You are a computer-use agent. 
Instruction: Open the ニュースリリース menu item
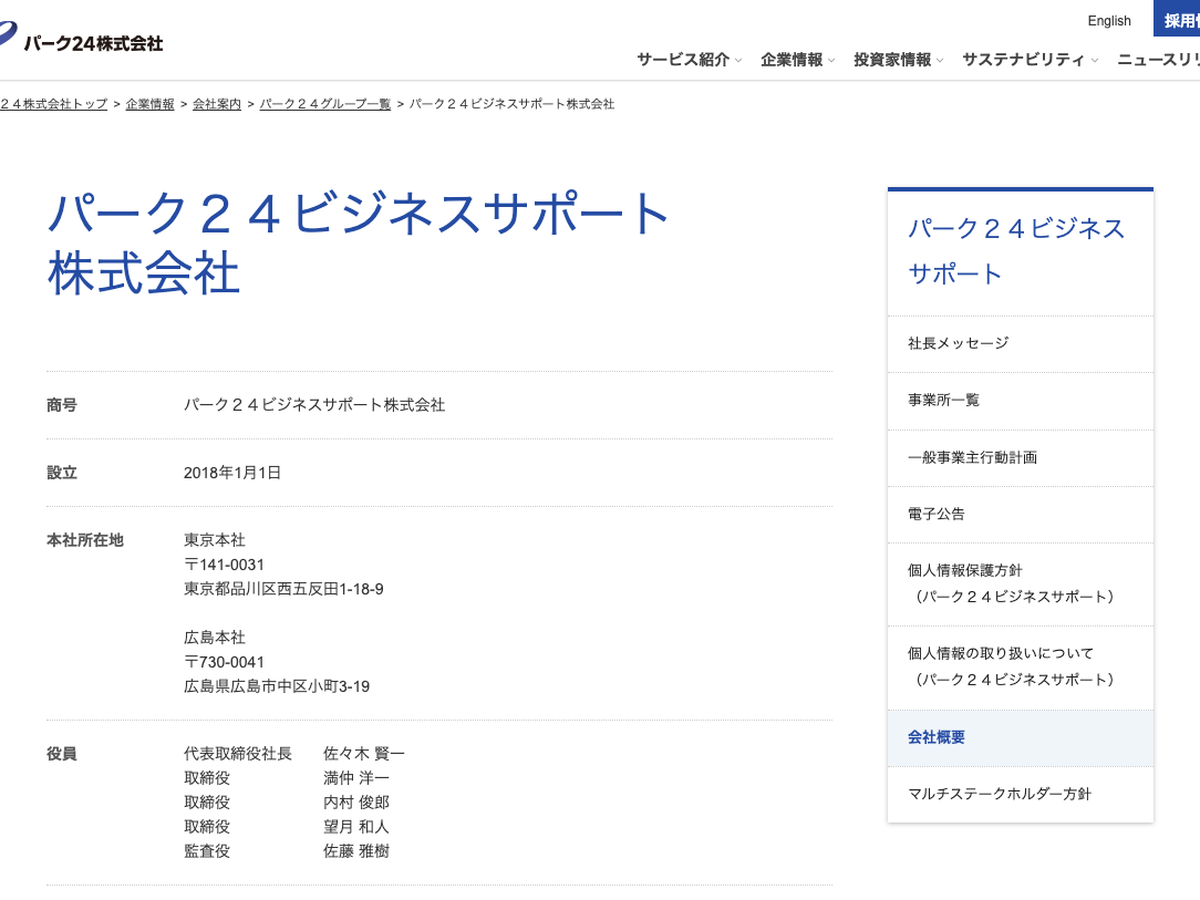pyautogui.click(x=1160, y=60)
